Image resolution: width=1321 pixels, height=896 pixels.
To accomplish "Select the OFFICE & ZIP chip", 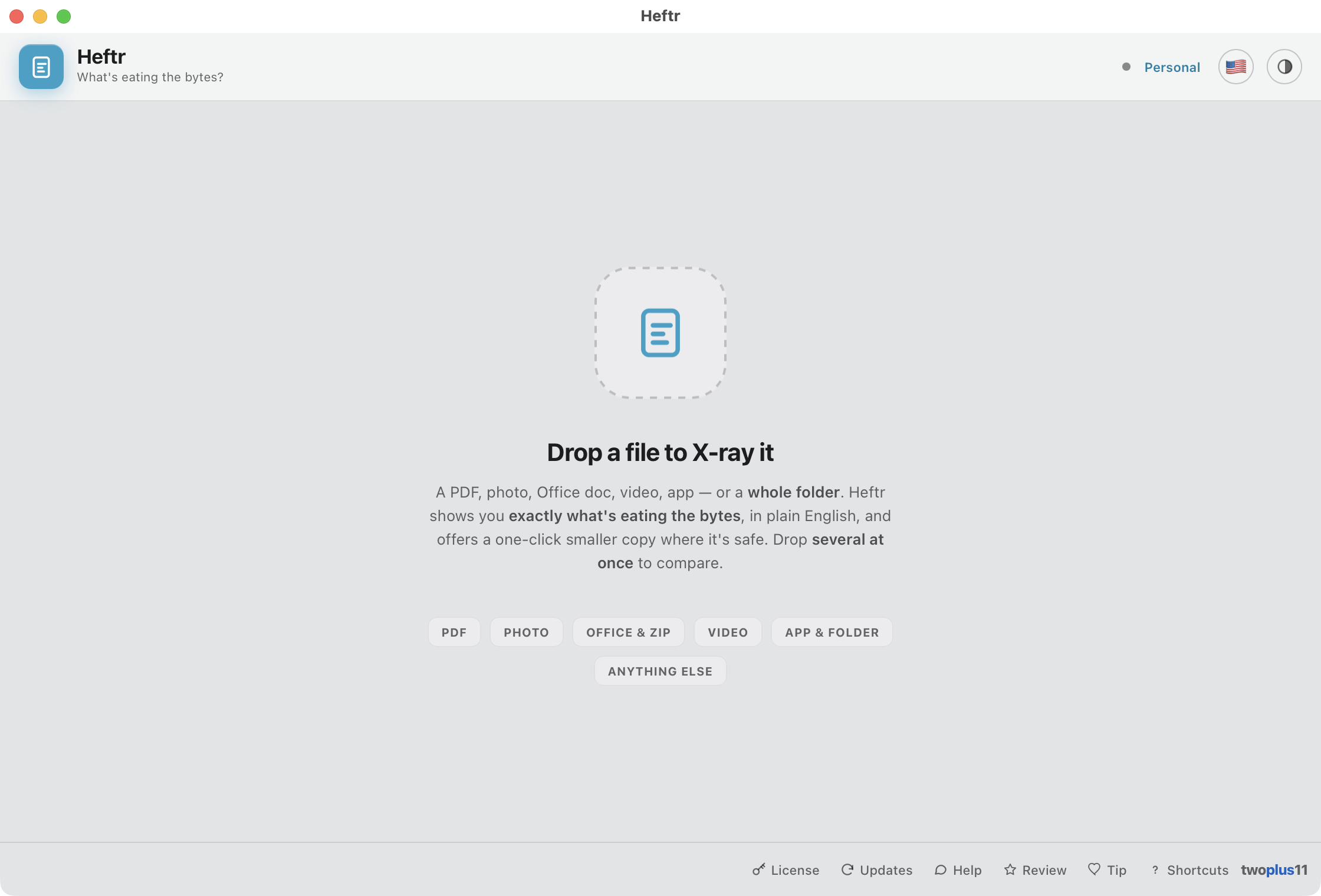I will point(628,632).
